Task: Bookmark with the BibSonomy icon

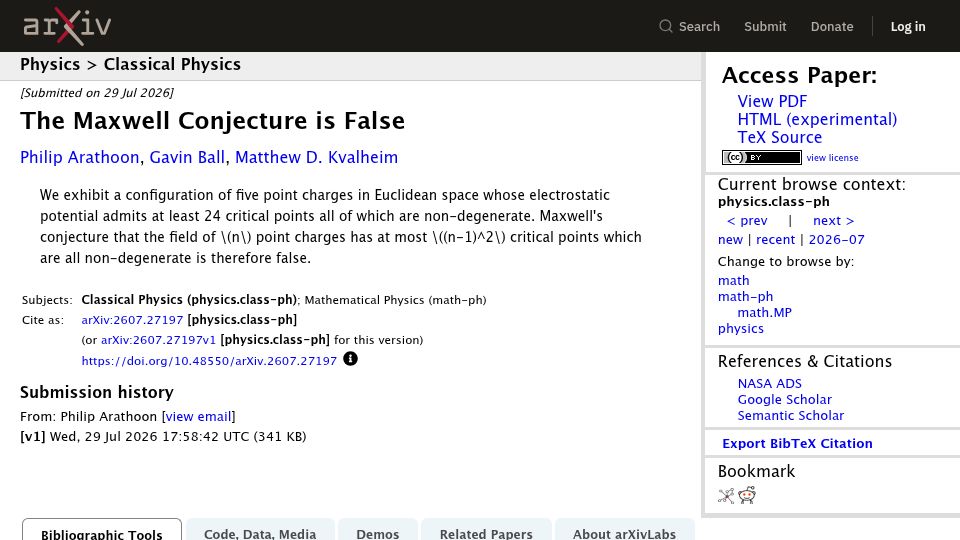Action: click(726, 495)
